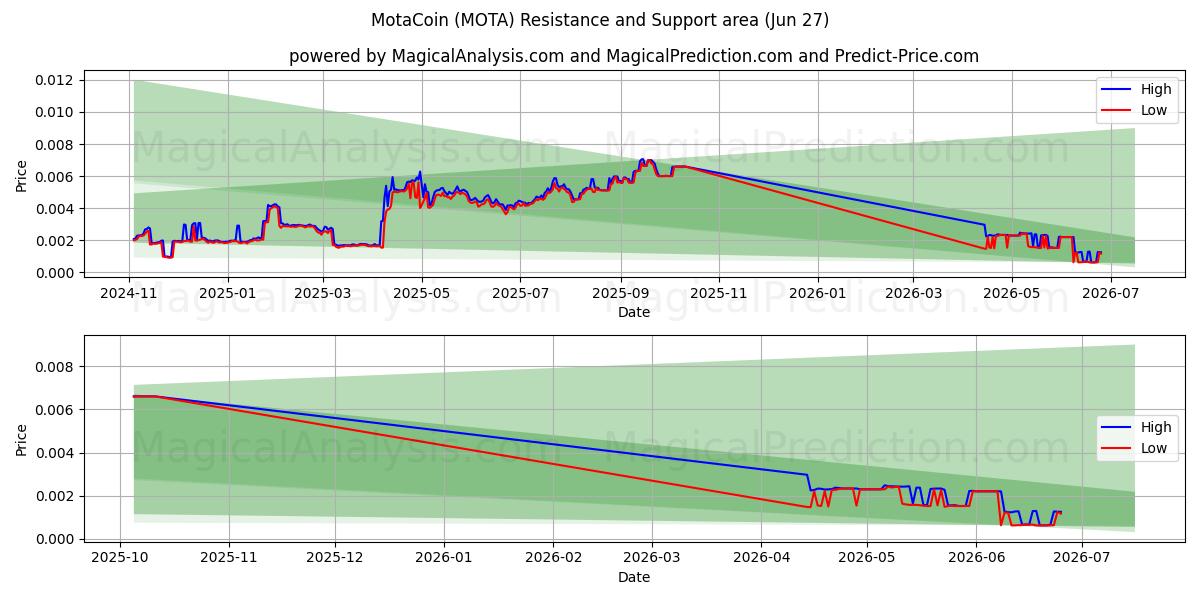Click the top chart x-axis label '2026-05'
1200x600 pixels.
coord(1010,292)
